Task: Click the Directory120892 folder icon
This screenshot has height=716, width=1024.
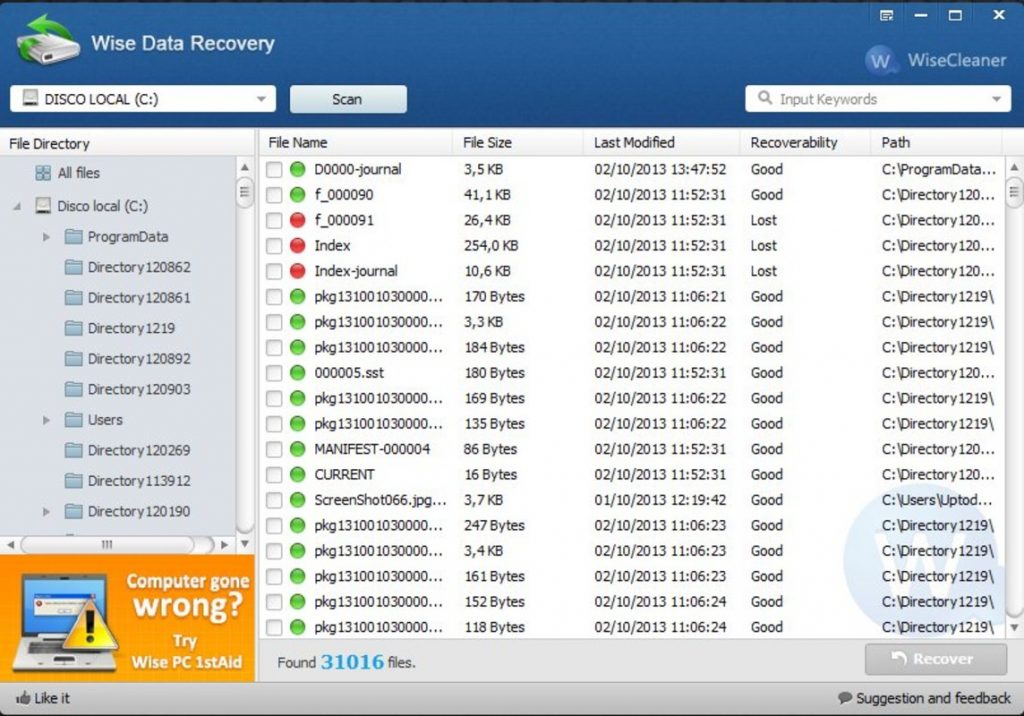Action: point(74,359)
